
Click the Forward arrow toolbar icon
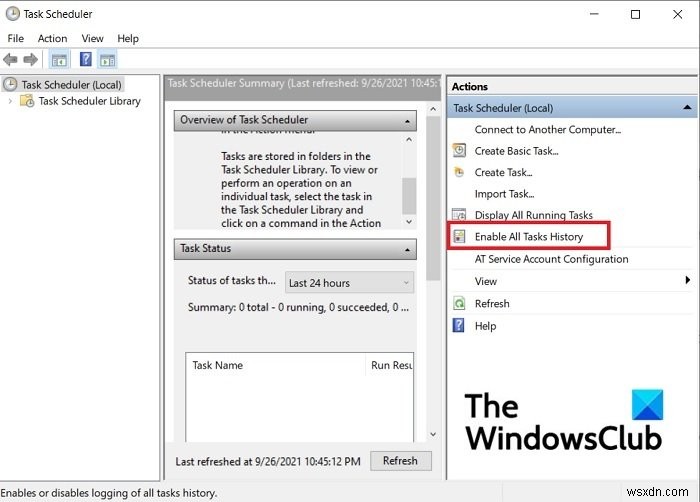(x=30, y=59)
